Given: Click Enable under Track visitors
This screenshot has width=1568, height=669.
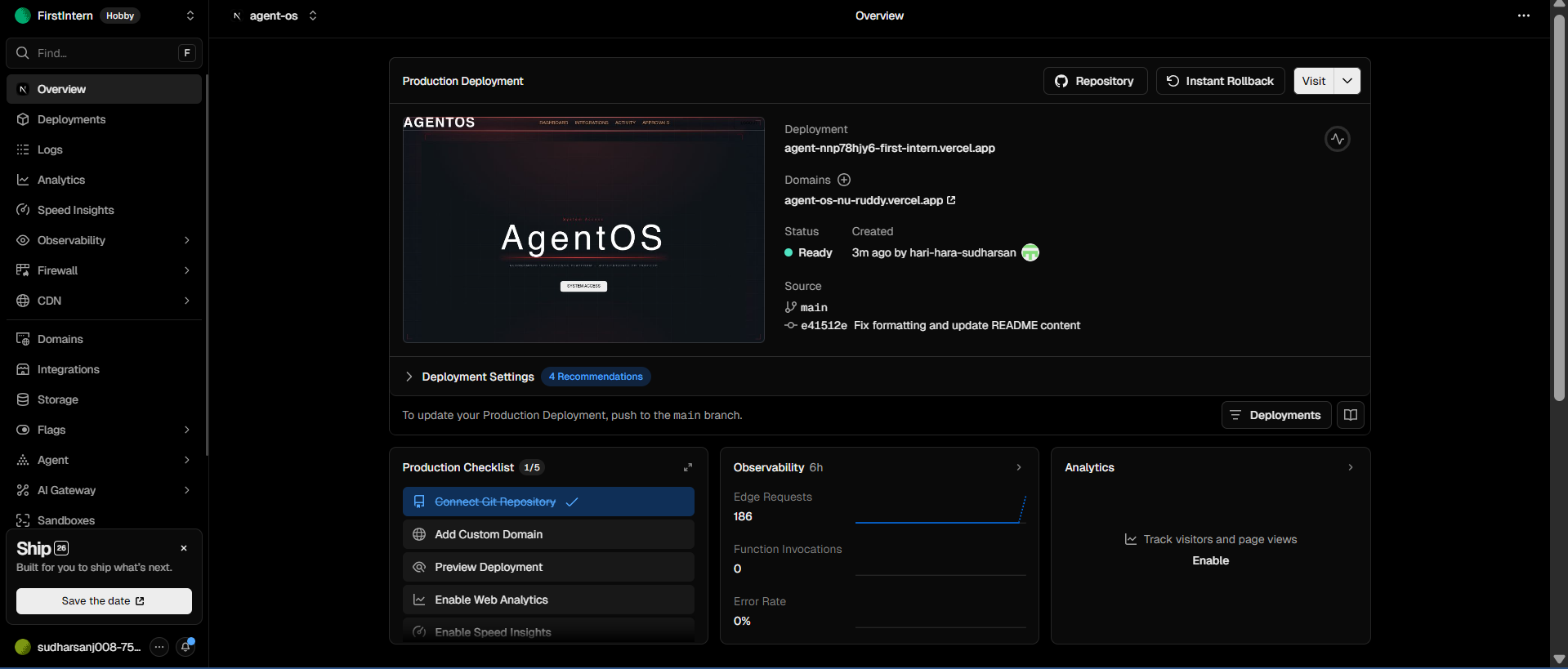Looking at the screenshot, I should (1210, 560).
